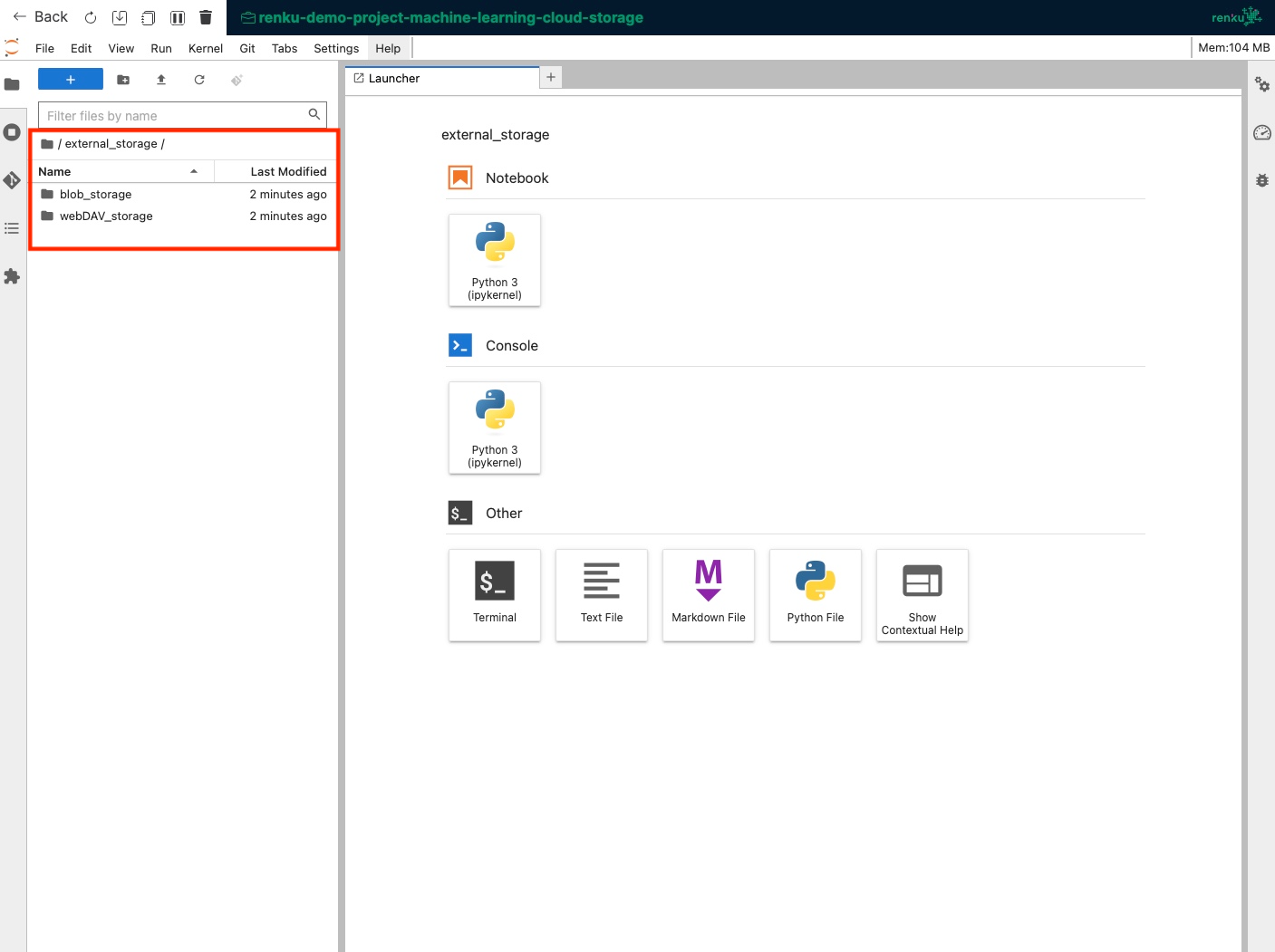
Task: Open the File Browser sidebar folder icon
Action: pos(12,84)
